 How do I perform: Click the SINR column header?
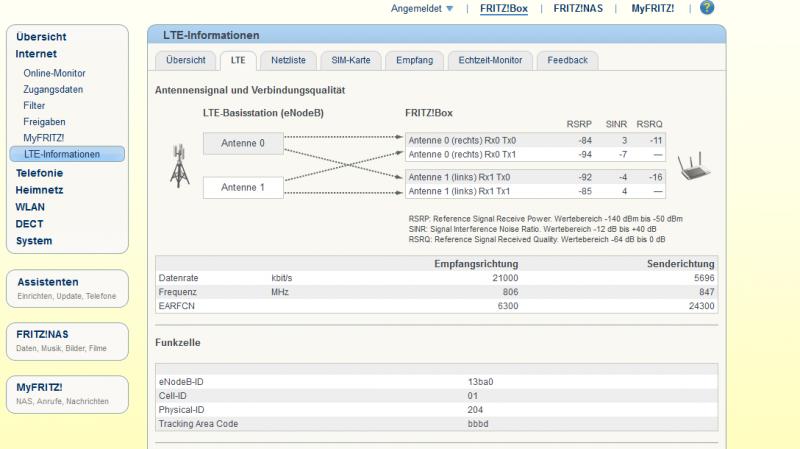coord(616,124)
